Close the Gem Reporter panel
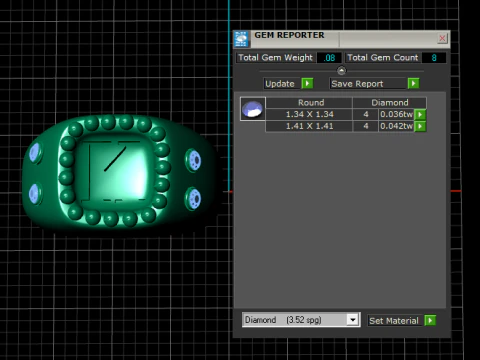This screenshot has width=480, height=360. tap(442, 38)
